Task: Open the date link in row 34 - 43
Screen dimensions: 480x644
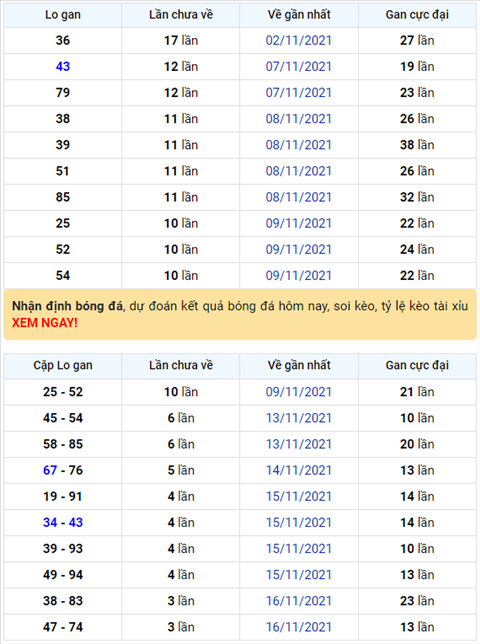Action: pyautogui.click(x=299, y=522)
